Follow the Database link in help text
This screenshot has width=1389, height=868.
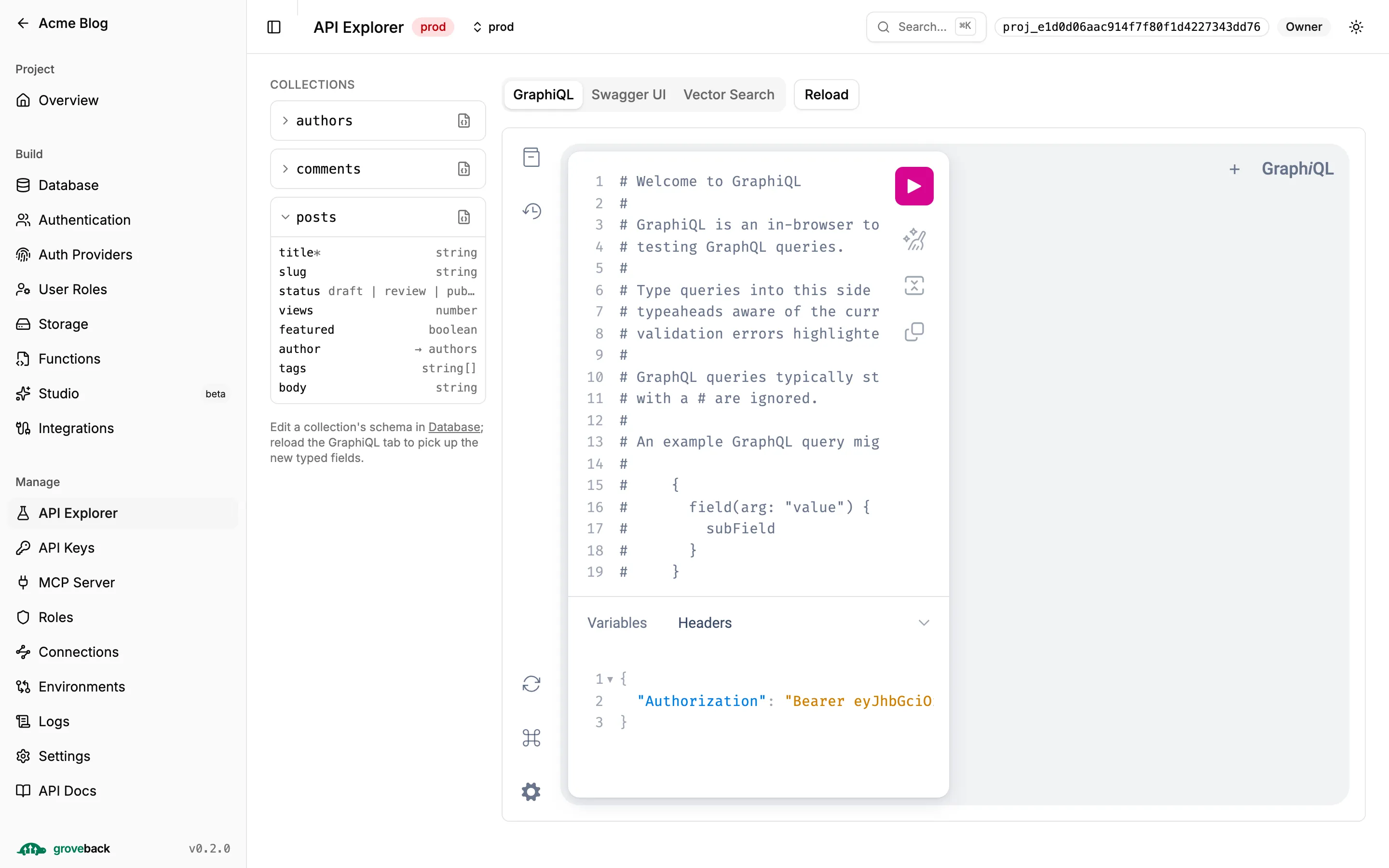point(454,427)
